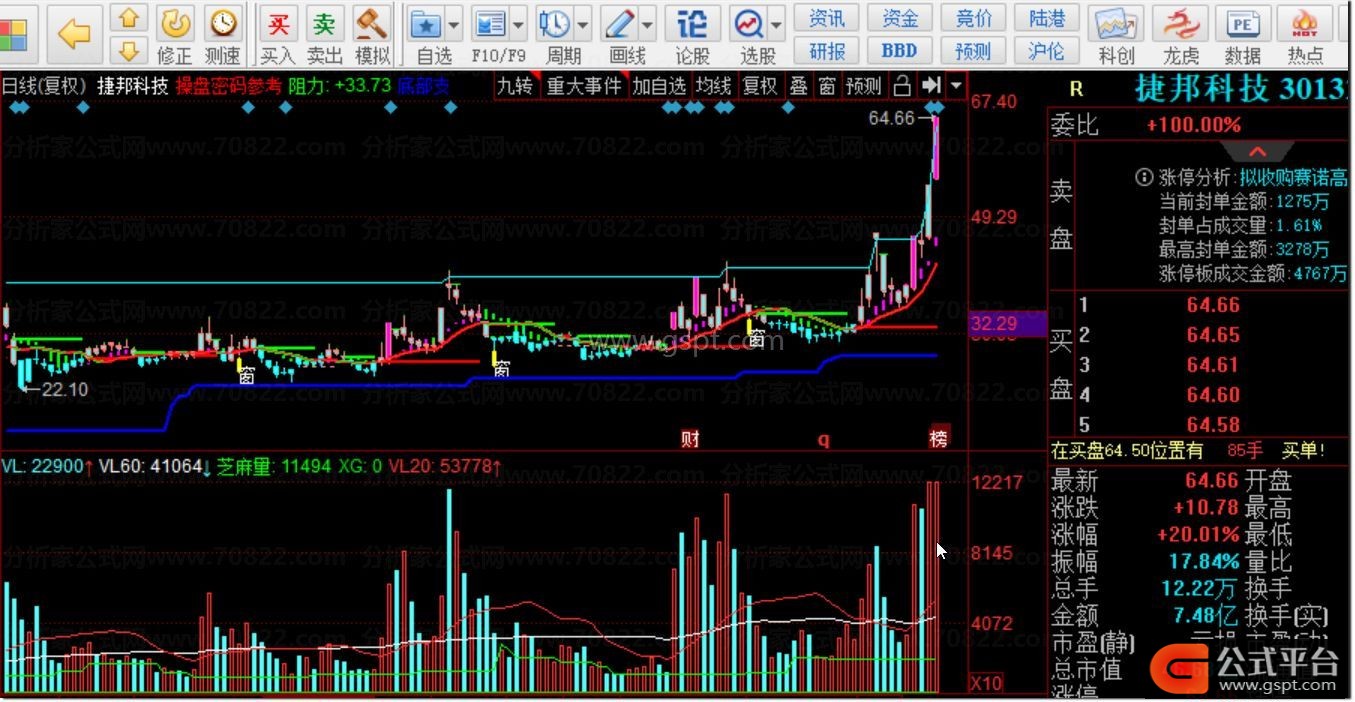The width and height of the screenshot is (1355, 702).
Task: Toggle the 窗 window option
Action: point(827,86)
